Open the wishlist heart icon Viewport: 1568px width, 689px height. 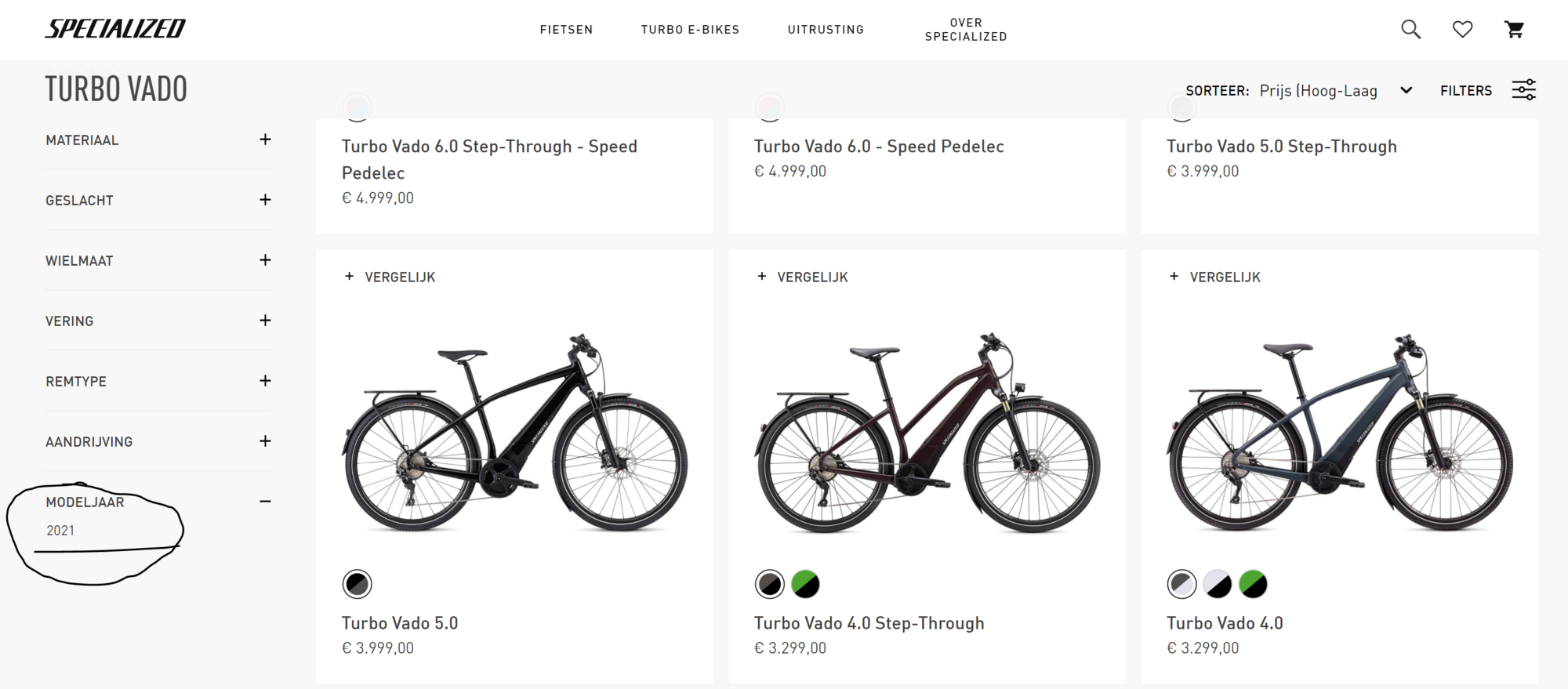pyautogui.click(x=1462, y=30)
